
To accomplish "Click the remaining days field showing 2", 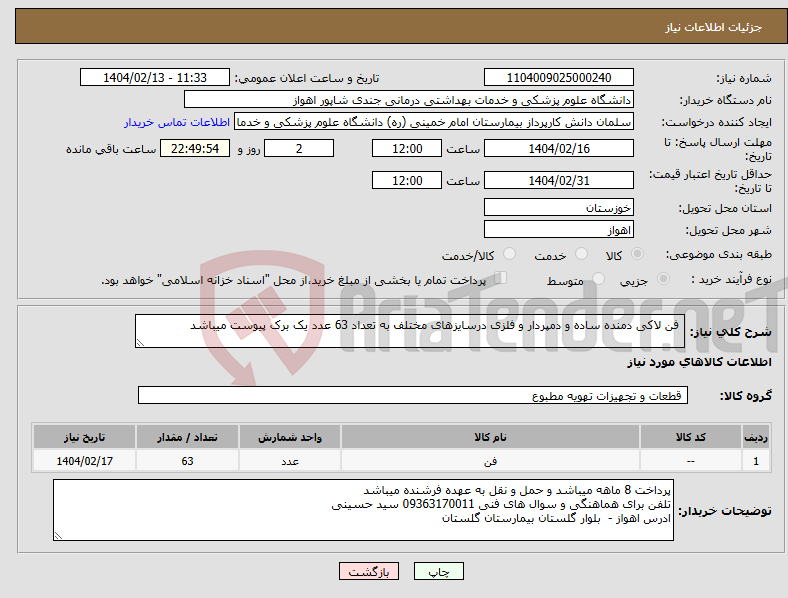I will coord(299,148).
